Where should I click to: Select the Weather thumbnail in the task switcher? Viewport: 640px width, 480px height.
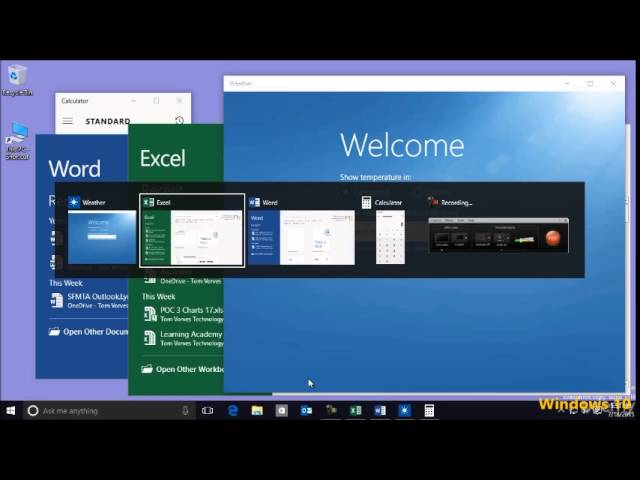102,237
